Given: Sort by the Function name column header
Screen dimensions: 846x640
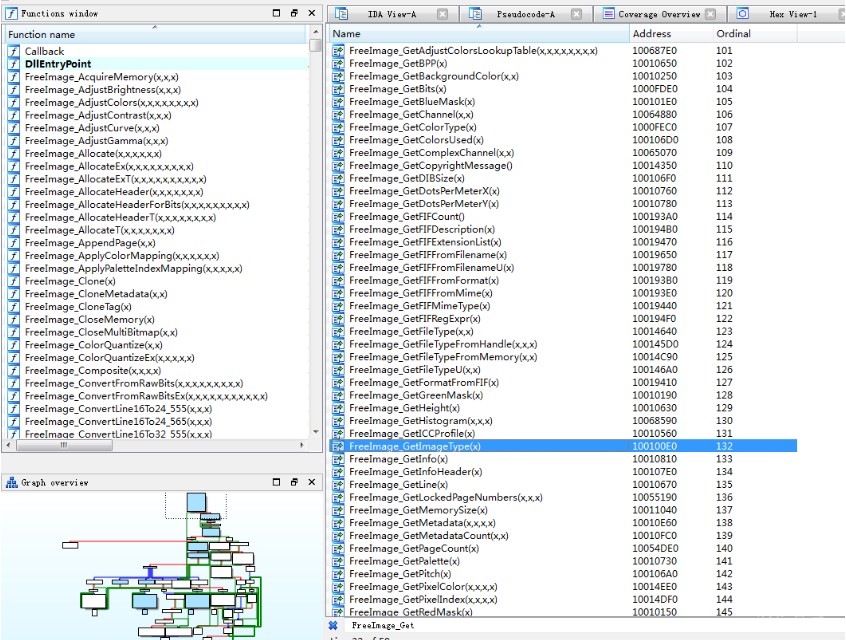Looking at the screenshot, I should 155,35.
